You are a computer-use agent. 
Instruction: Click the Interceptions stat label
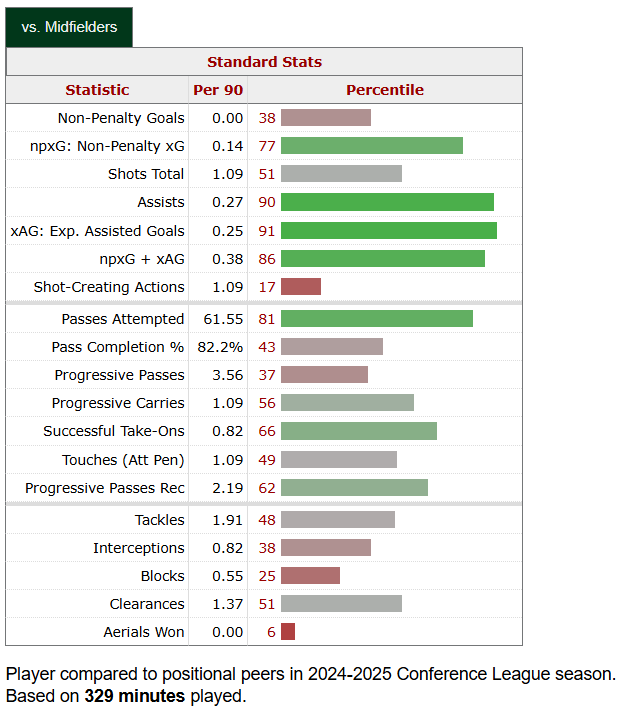tap(138, 548)
